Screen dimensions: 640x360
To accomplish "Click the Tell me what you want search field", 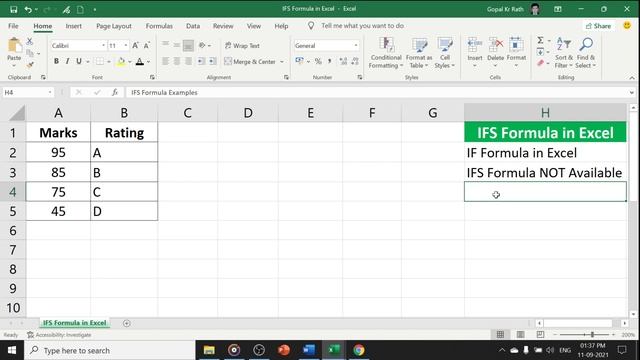I will (x=362, y=26).
